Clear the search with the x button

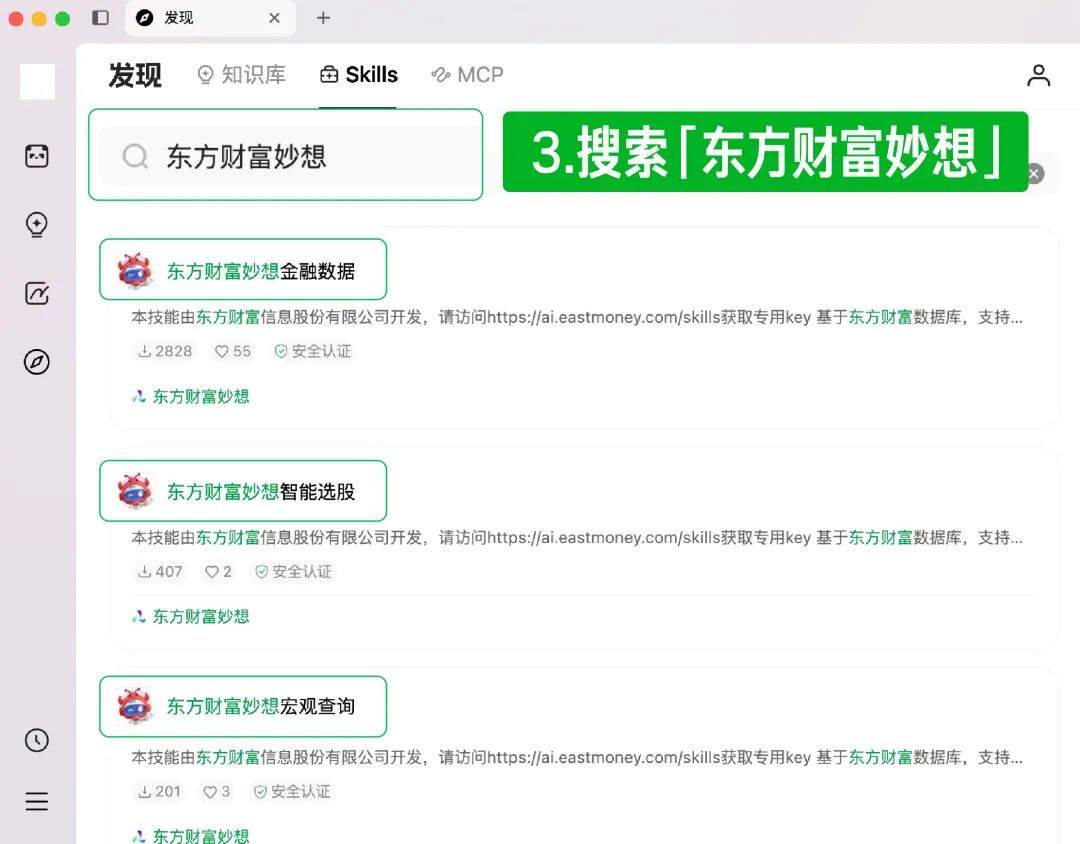pyautogui.click(x=1034, y=174)
